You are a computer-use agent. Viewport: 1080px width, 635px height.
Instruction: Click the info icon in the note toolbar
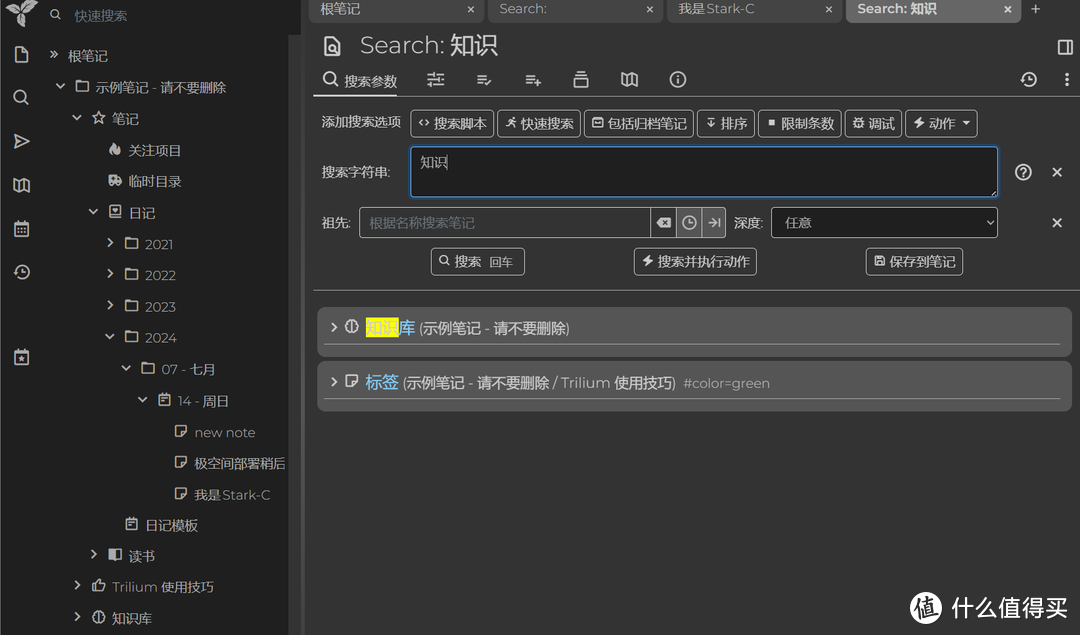point(677,79)
